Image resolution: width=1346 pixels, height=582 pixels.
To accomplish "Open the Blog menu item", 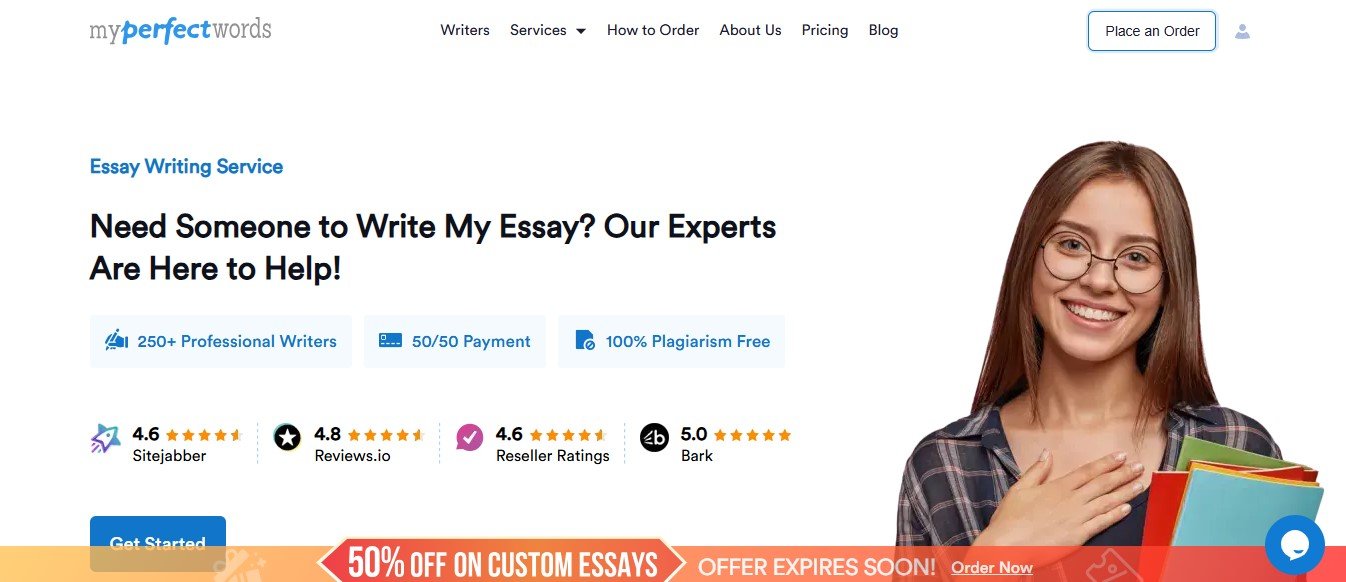I will (883, 30).
